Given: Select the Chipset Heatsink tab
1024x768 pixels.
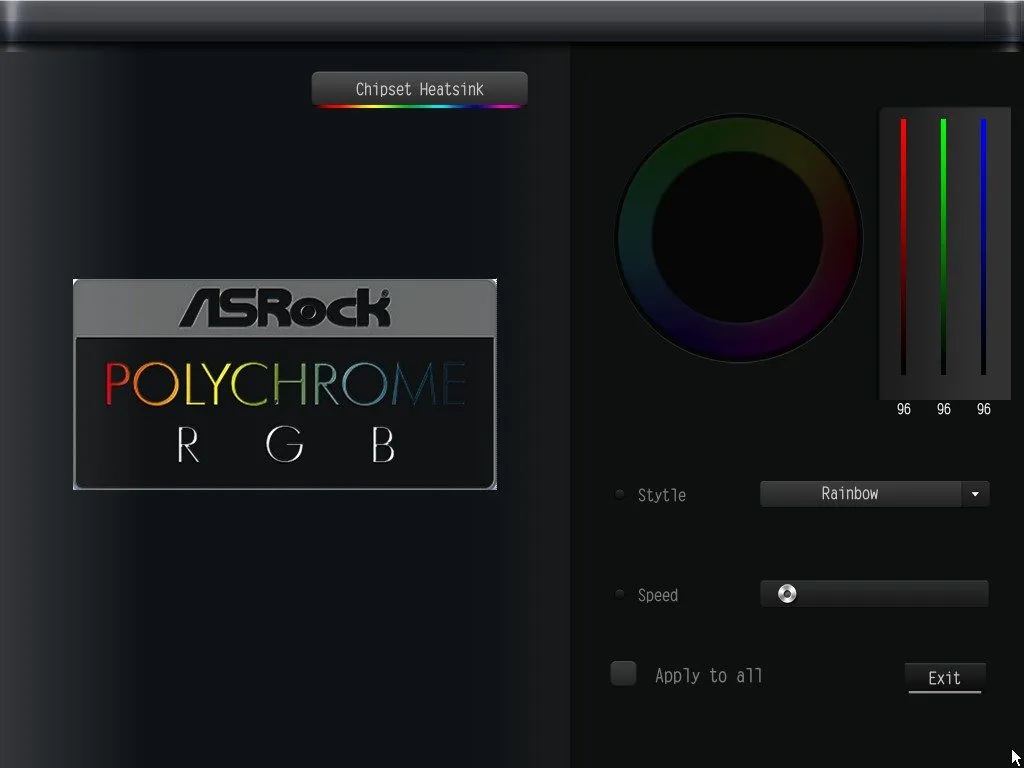Looking at the screenshot, I should pos(419,89).
